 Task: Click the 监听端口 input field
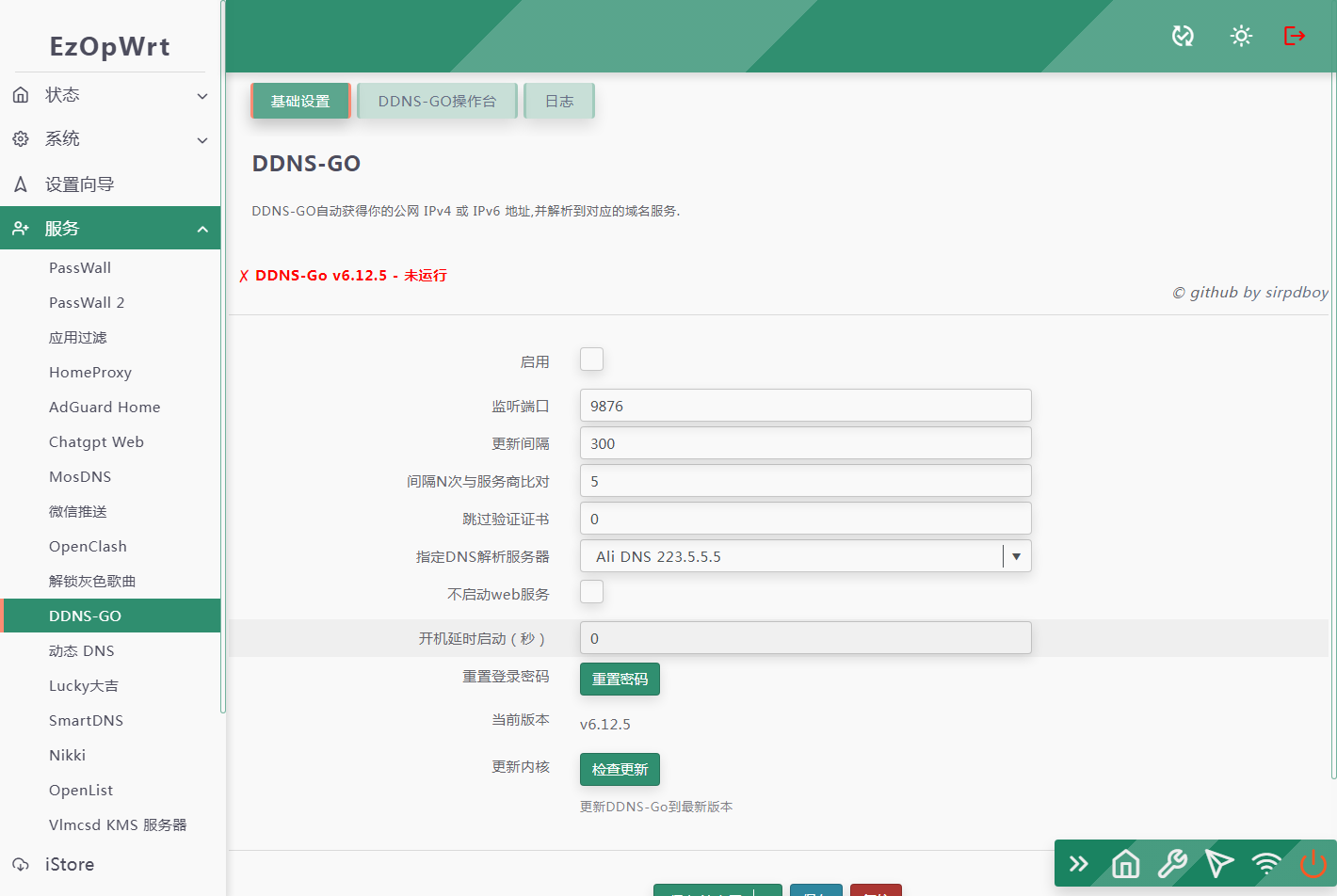pos(806,406)
